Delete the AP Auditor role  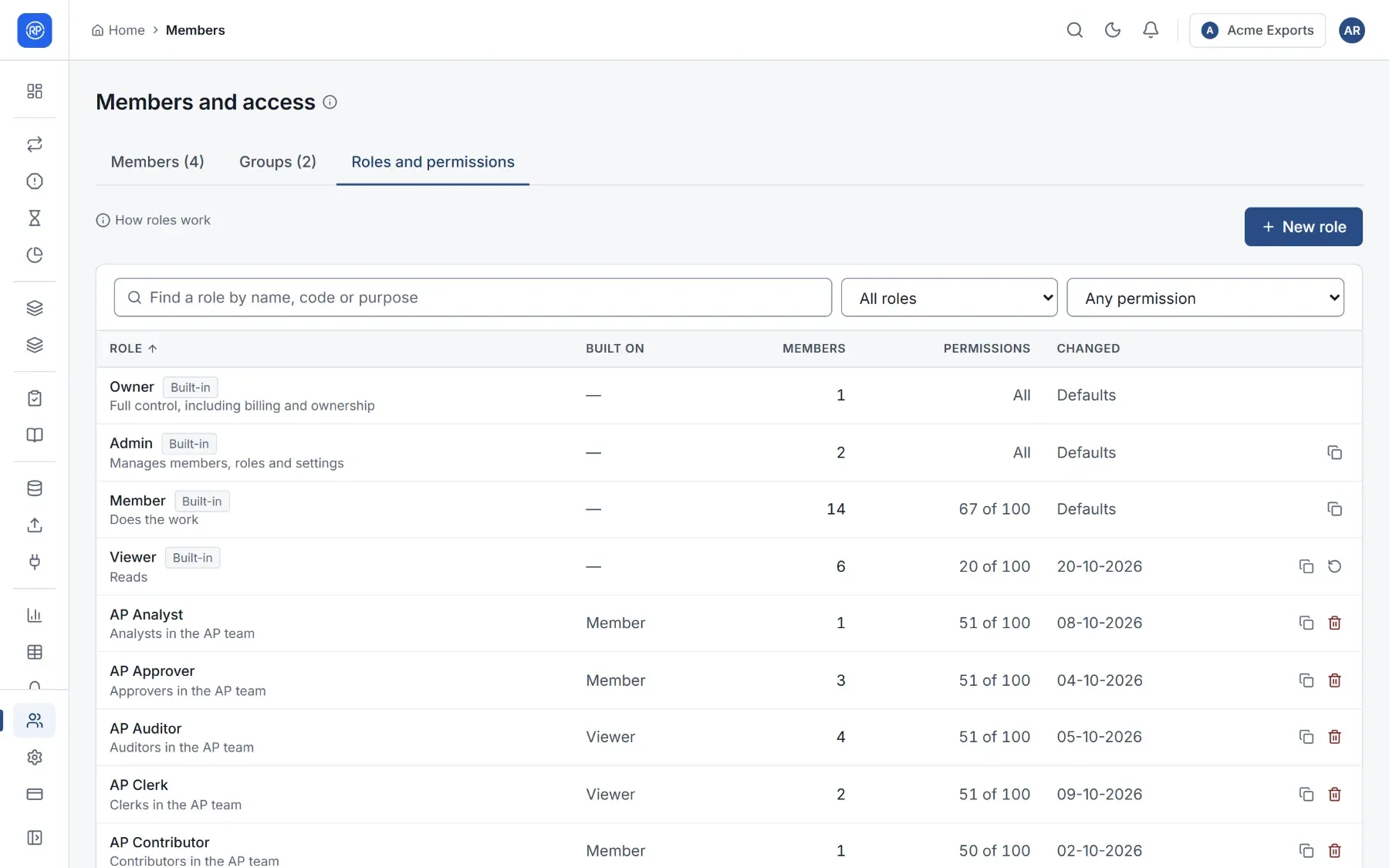(1334, 737)
